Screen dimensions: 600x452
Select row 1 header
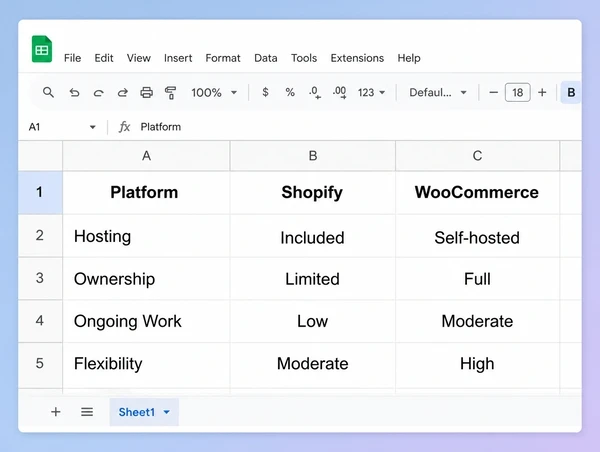pyautogui.click(x=40, y=192)
